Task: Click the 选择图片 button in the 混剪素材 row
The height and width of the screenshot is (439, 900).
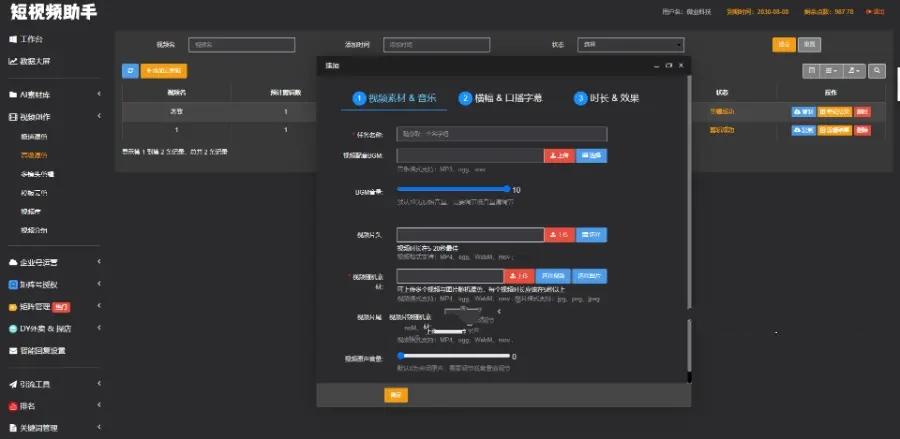Action: [589, 276]
